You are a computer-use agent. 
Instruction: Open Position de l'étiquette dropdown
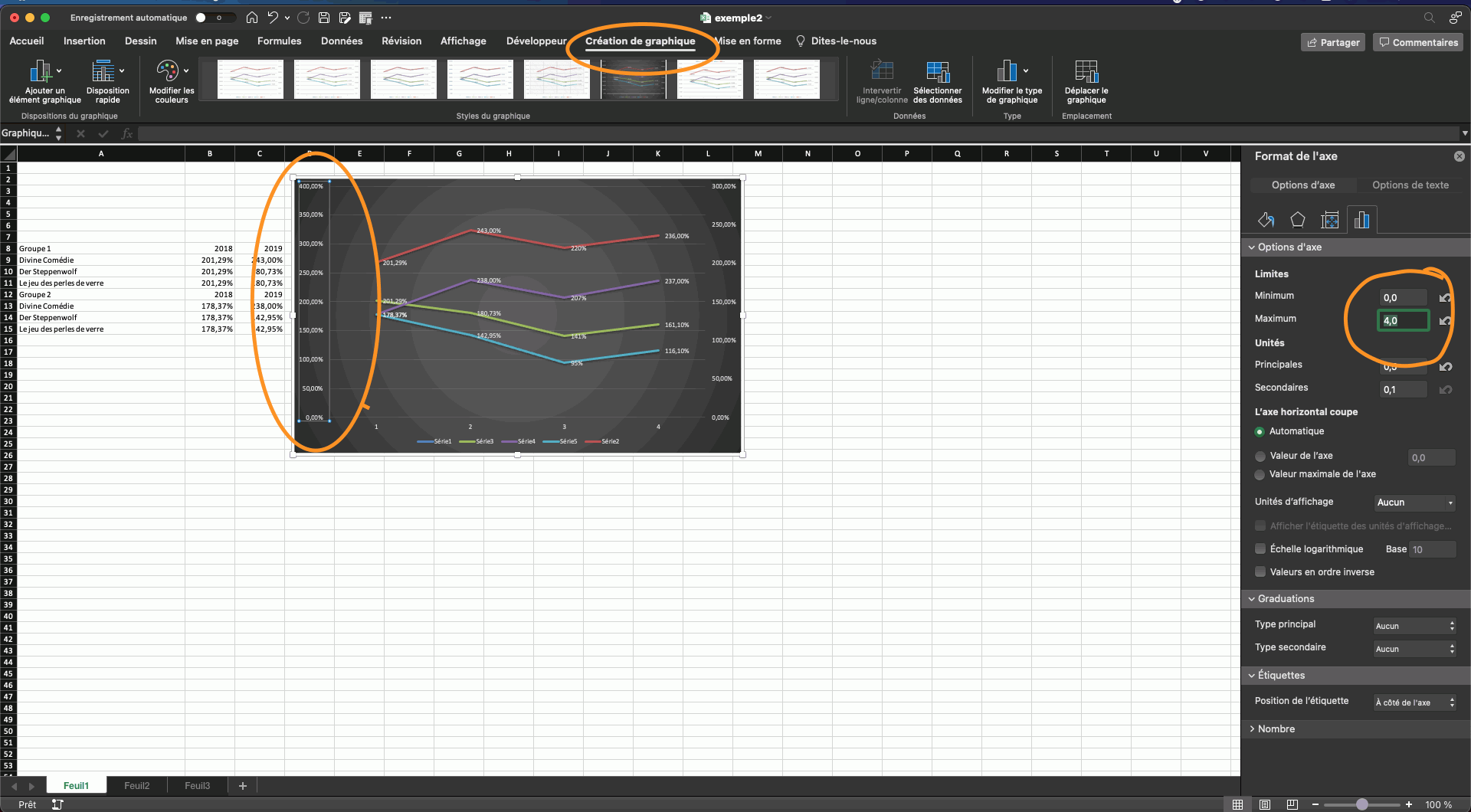(1414, 702)
